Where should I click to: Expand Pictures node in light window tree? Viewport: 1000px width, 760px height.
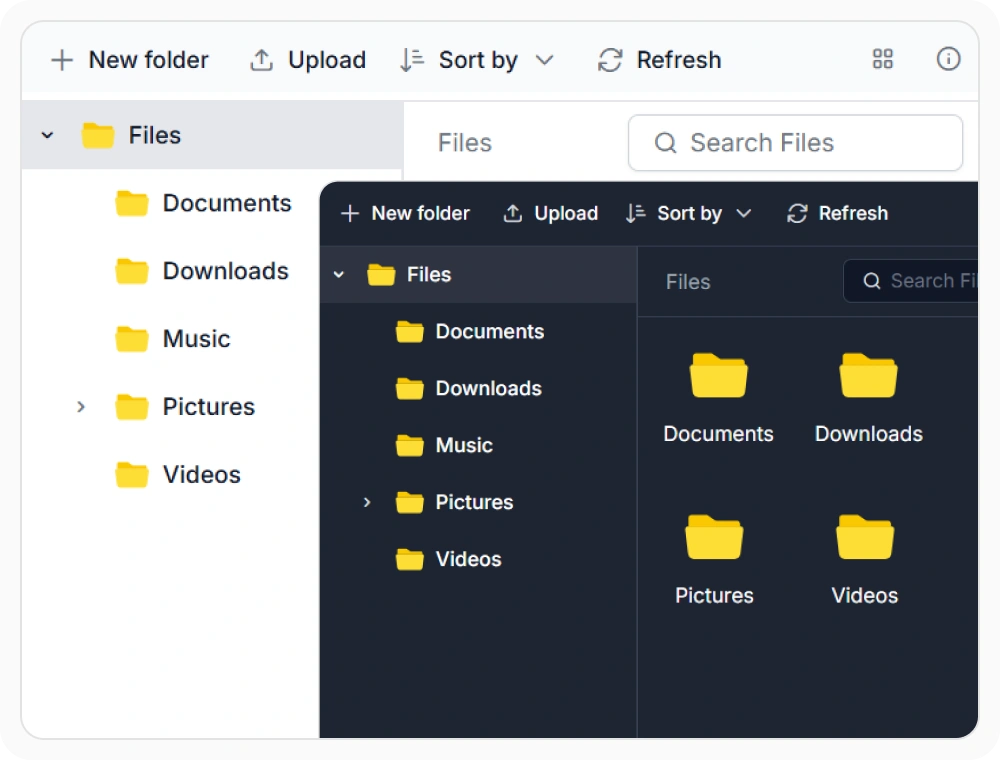click(x=81, y=407)
